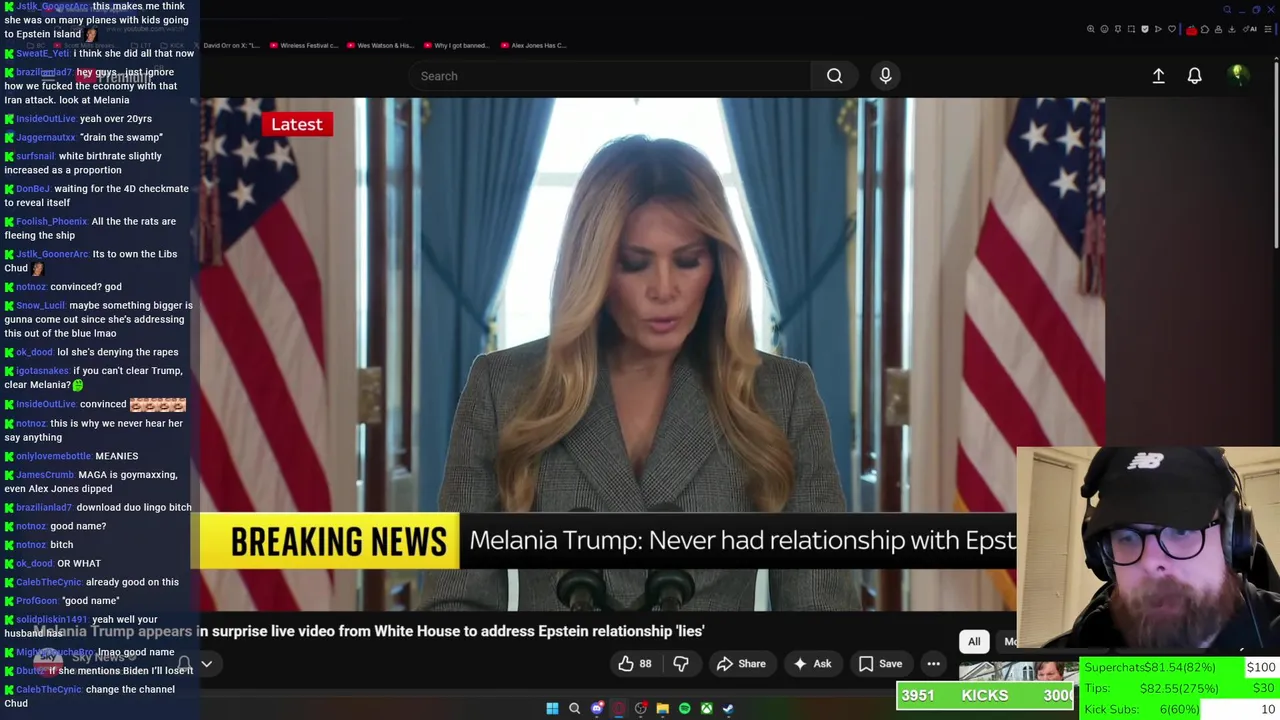Screen dimensions: 1280x720
Task: Click the browser zoom magnifier toolbar icon
Action: pos(1090,29)
